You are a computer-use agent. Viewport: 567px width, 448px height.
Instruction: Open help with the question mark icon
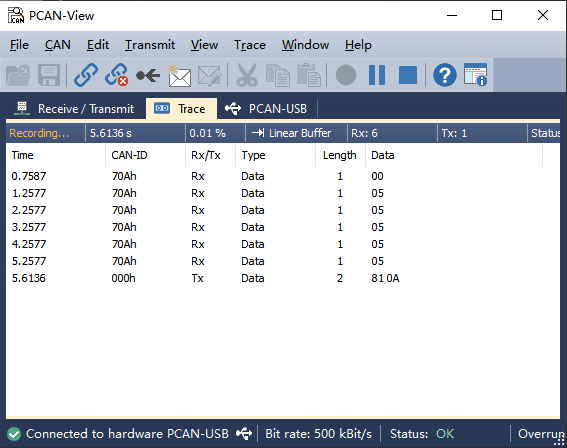(x=444, y=75)
